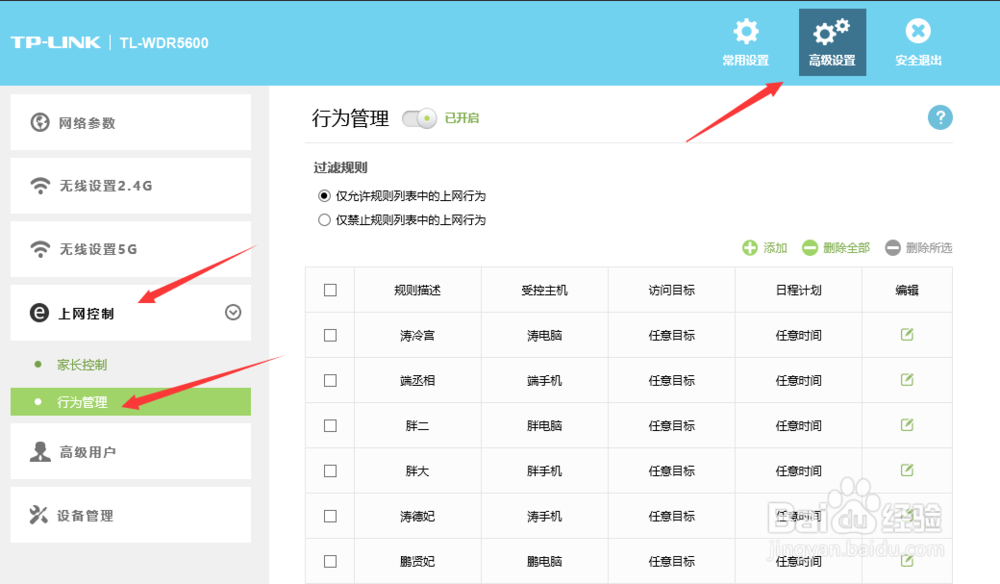Check the 涛冷宫 row checkbox
Screen dimensions: 1000x584
[x=330, y=335]
